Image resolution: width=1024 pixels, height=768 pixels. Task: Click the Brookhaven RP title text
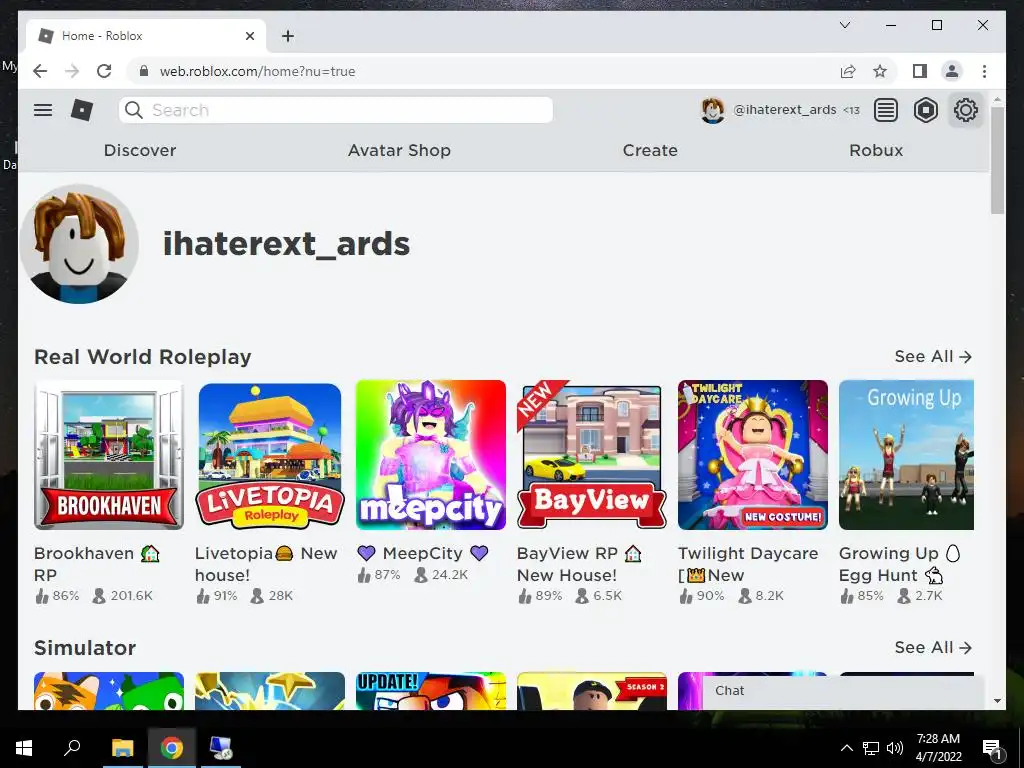click(x=97, y=564)
